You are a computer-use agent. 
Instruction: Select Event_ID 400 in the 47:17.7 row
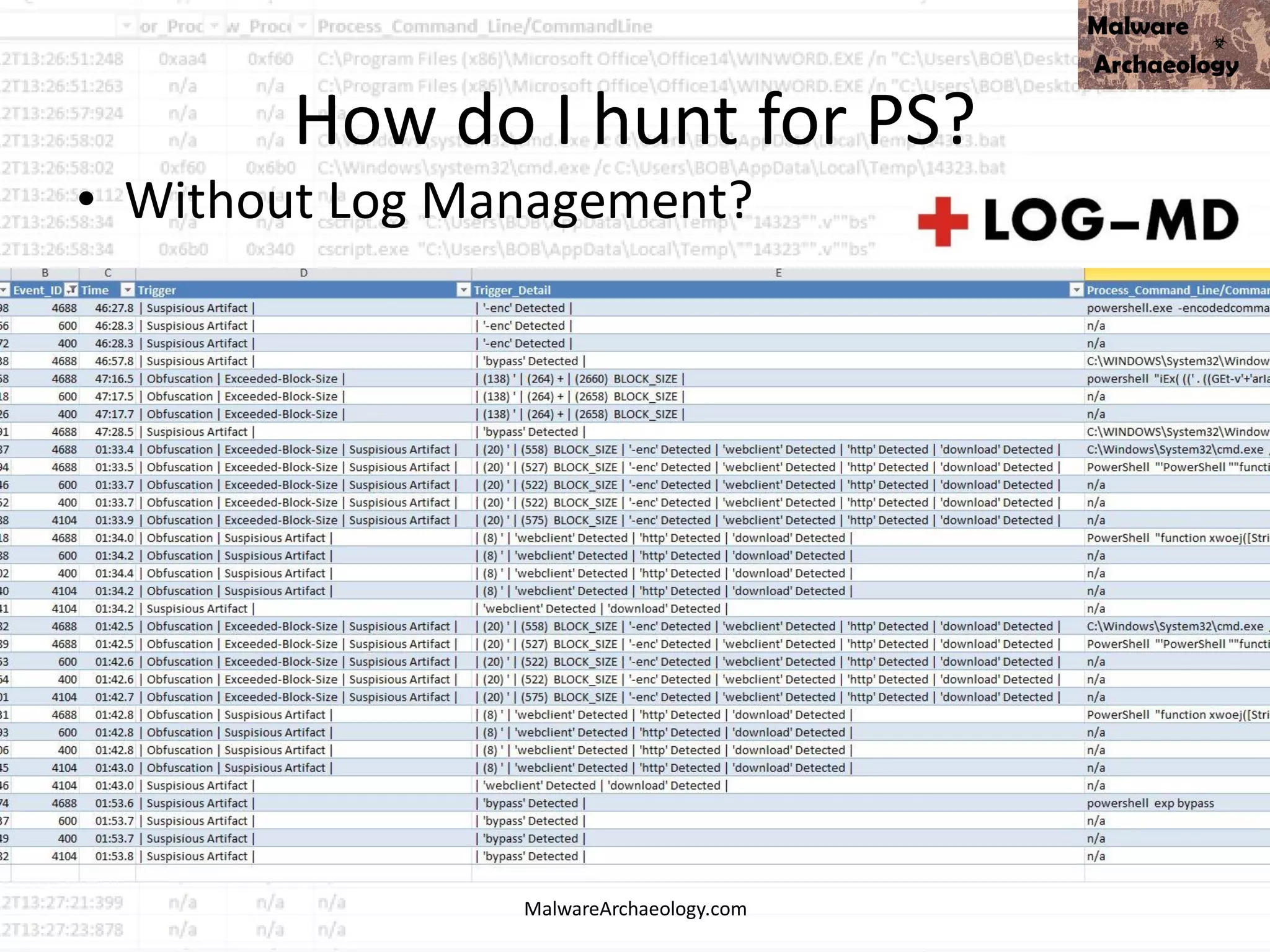(x=45, y=414)
